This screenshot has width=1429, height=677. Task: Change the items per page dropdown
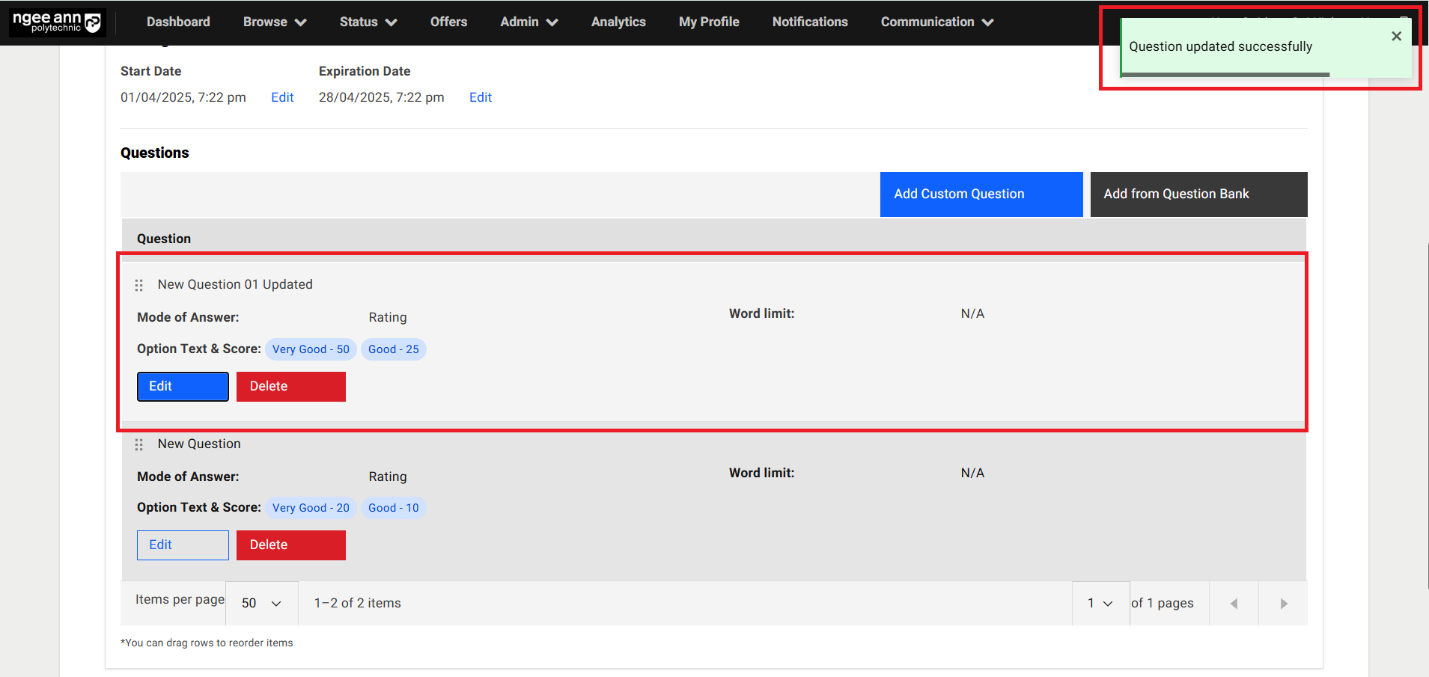[261, 603]
